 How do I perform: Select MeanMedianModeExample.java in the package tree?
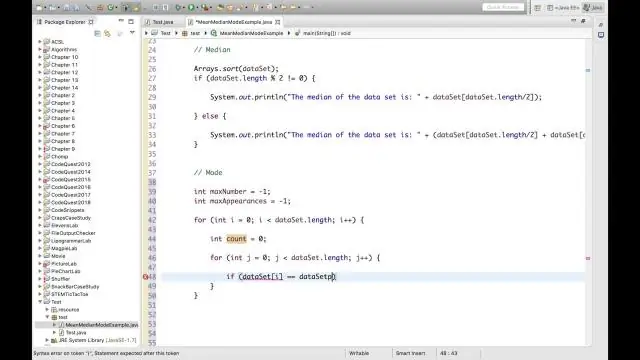[102, 325]
